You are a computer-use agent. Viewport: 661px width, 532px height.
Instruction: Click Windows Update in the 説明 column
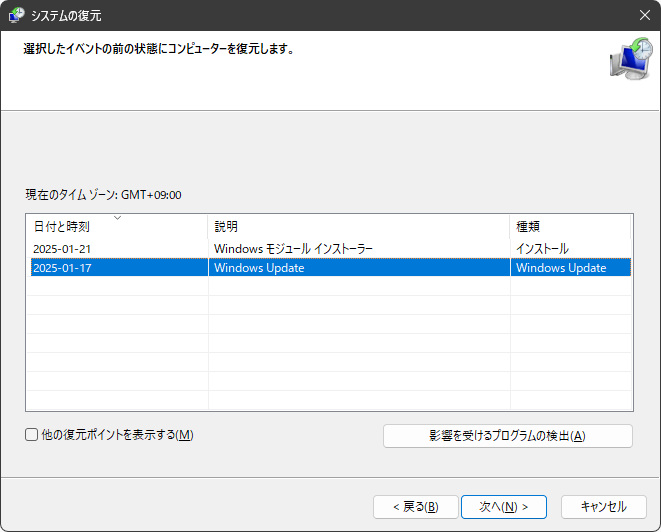[259, 268]
